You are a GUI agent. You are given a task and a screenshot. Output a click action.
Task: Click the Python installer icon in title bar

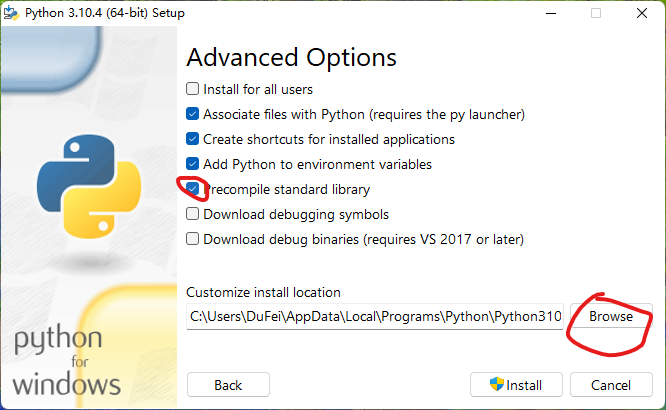pyautogui.click(x=11, y=13)
